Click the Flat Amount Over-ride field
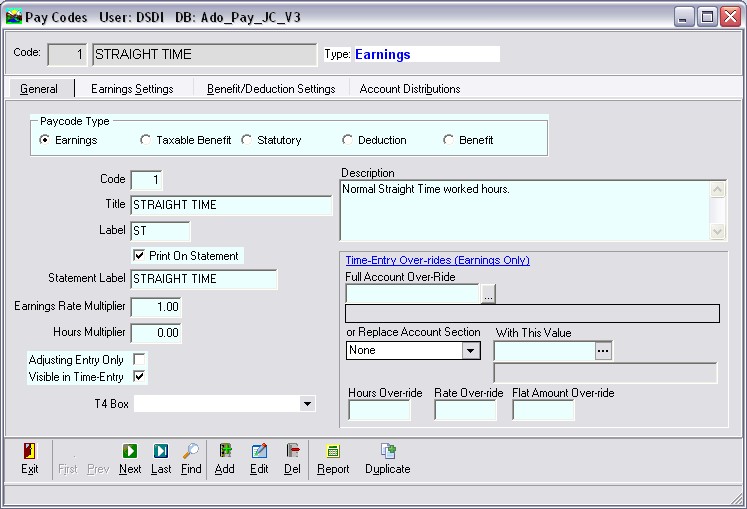This screenshot has width=747, height=509. click(x=544, y=410)
